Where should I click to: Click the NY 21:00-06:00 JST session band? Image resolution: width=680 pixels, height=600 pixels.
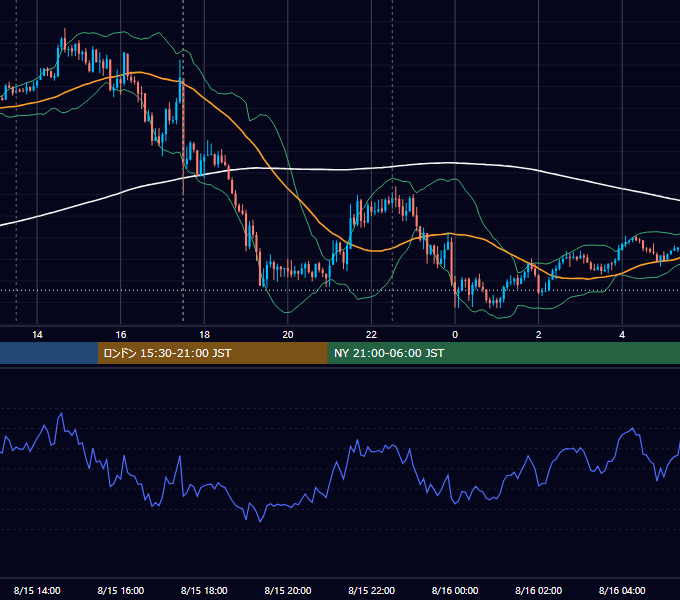503,353
